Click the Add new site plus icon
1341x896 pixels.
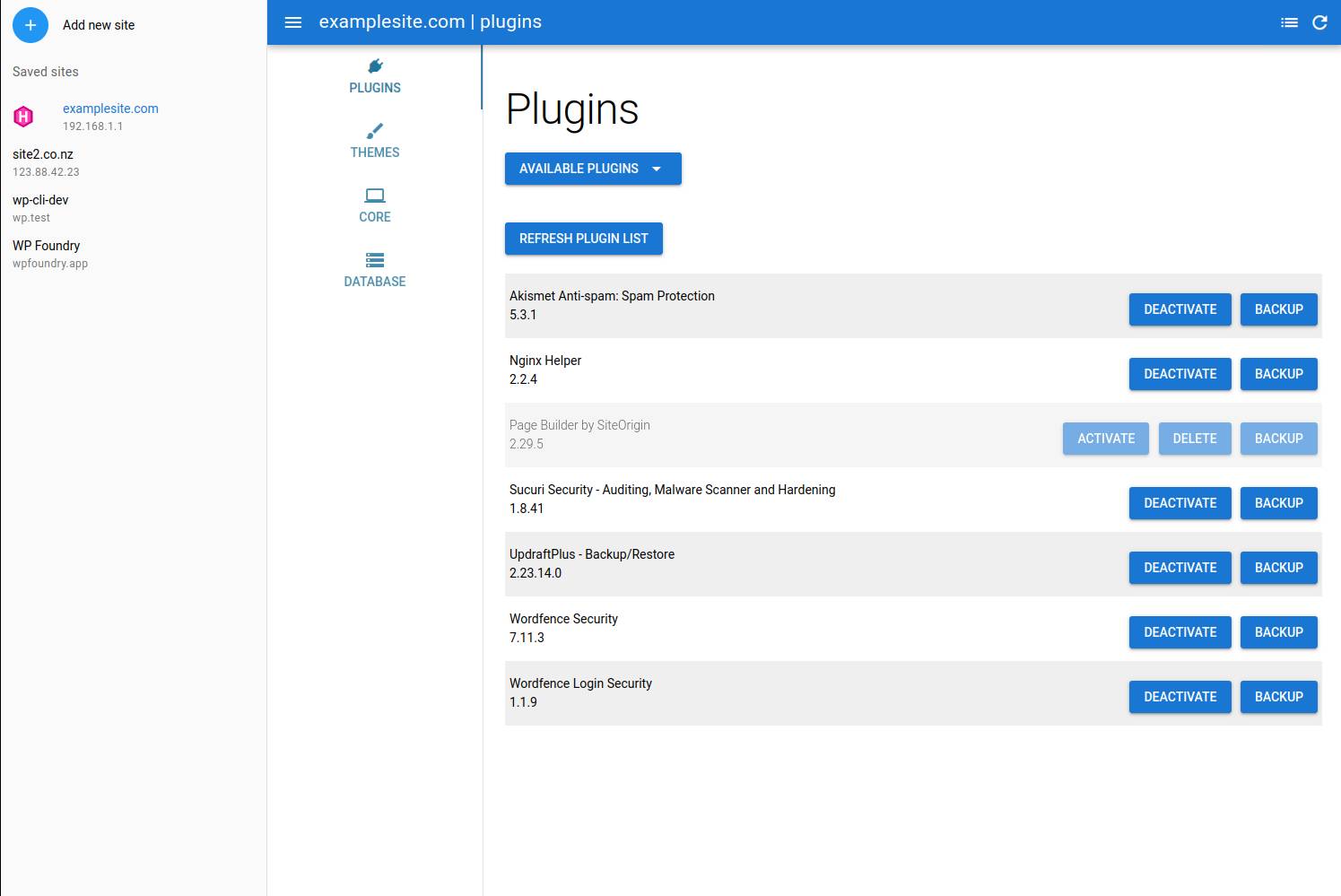tap(30, 25)
